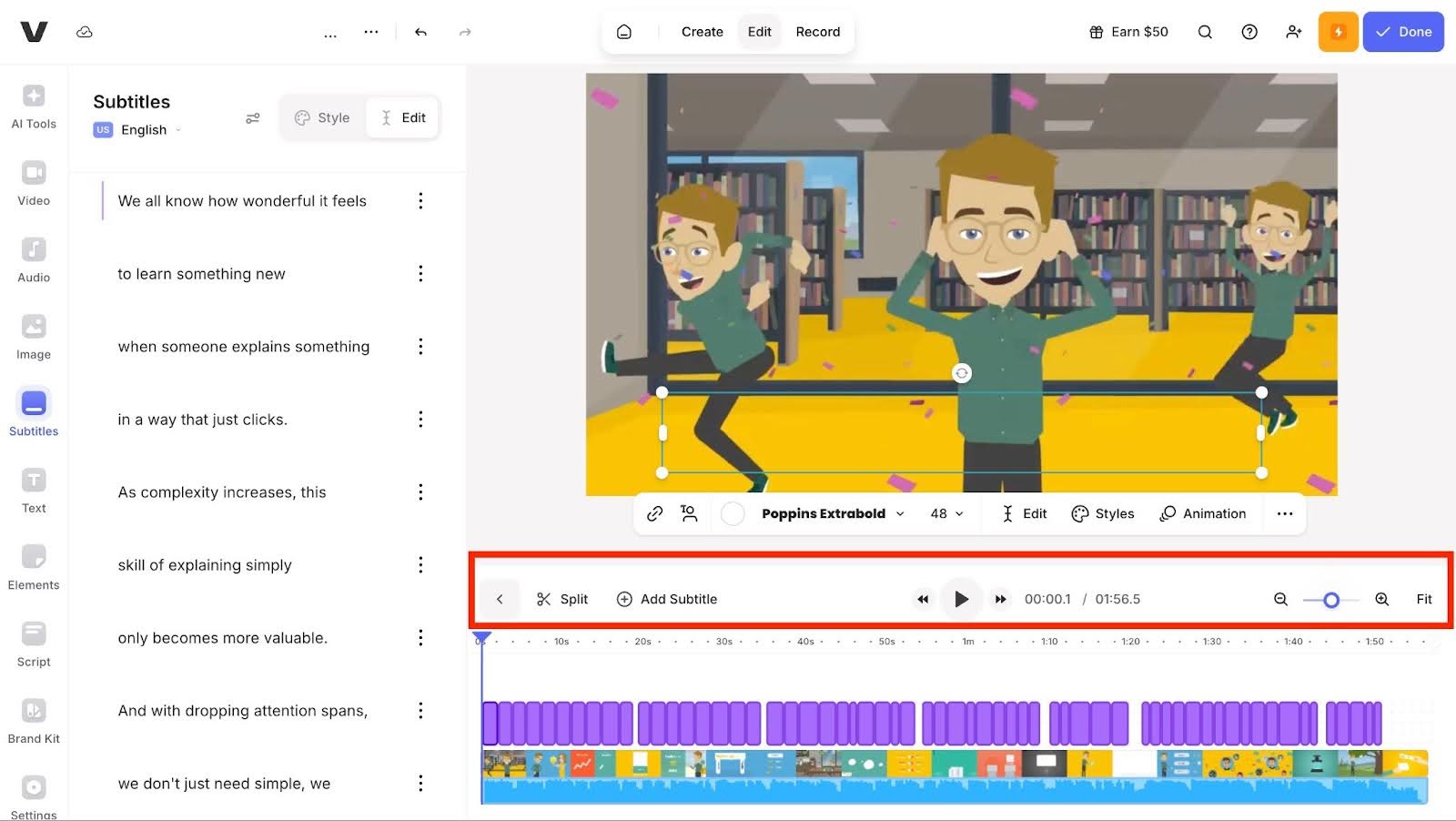The image size is (1456, 821).
Task: Open the AI Tools sidebar panel
Action: pyautogui.click(x=34, y=106)
